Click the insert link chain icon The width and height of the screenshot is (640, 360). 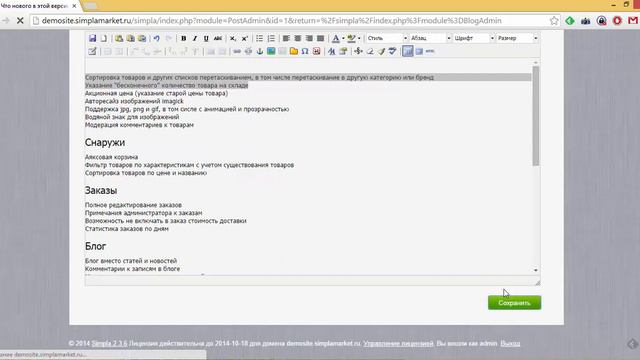tap(237, 51)
